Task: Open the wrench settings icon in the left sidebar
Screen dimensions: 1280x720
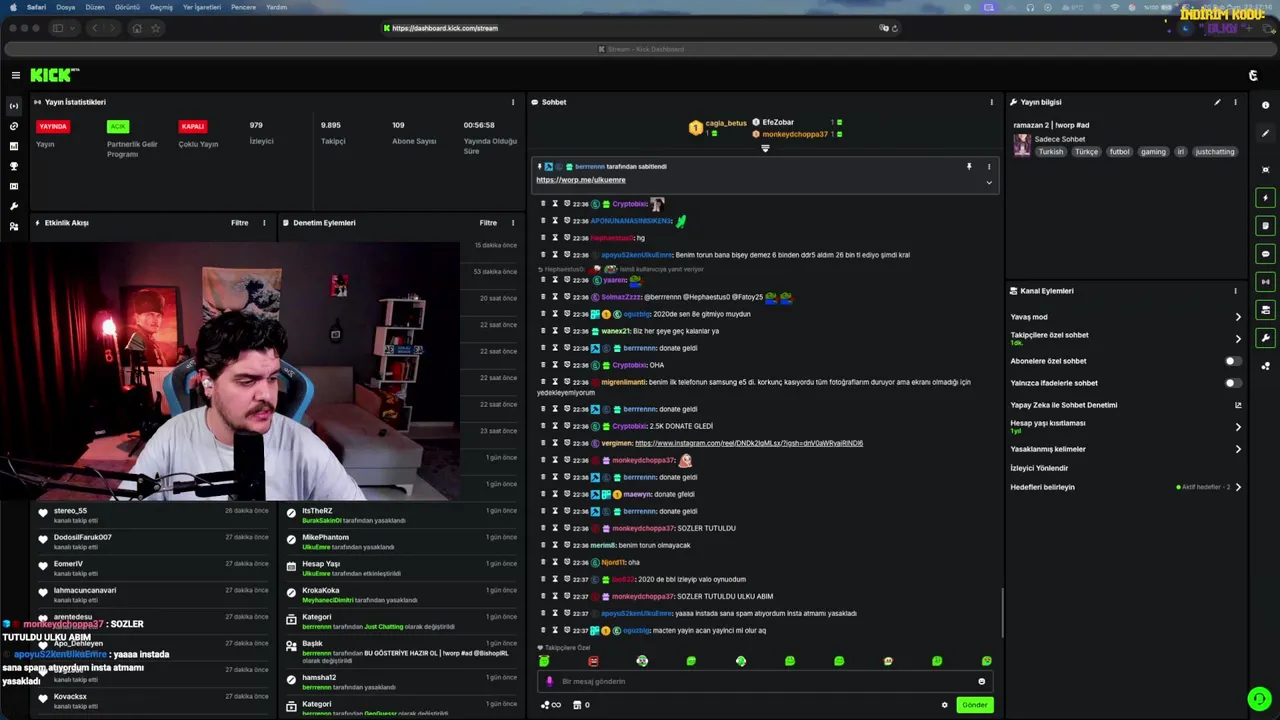Action: pos(14,206)
